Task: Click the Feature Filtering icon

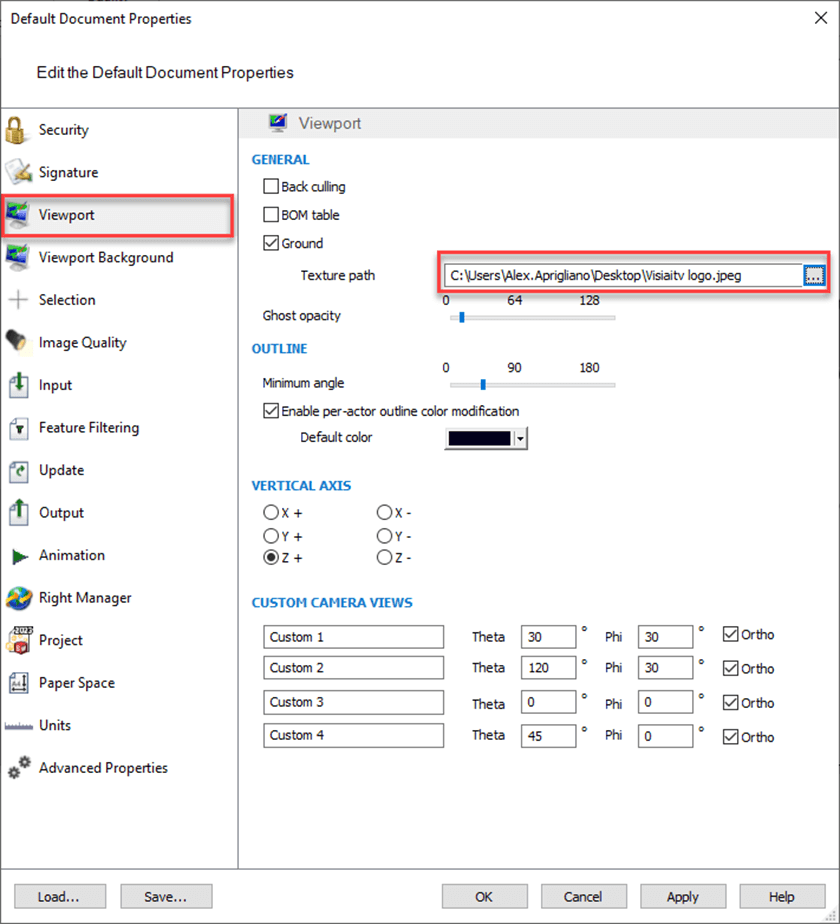Action: click(17, 428)
